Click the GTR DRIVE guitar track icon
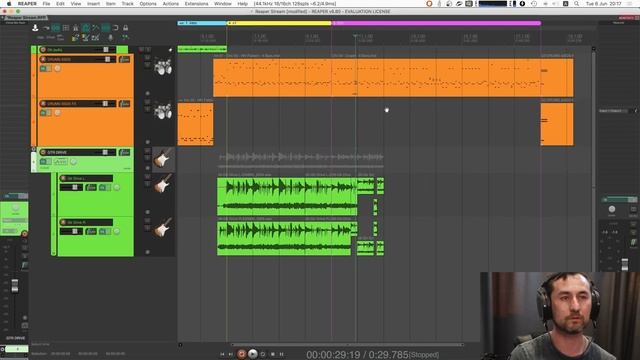640x360 pixels. (x=163, y=159)
